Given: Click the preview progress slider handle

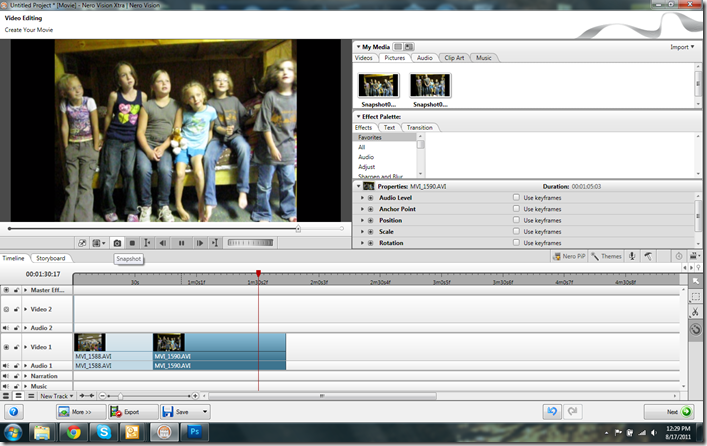Looking at the screenshot, I should (298, 229).
